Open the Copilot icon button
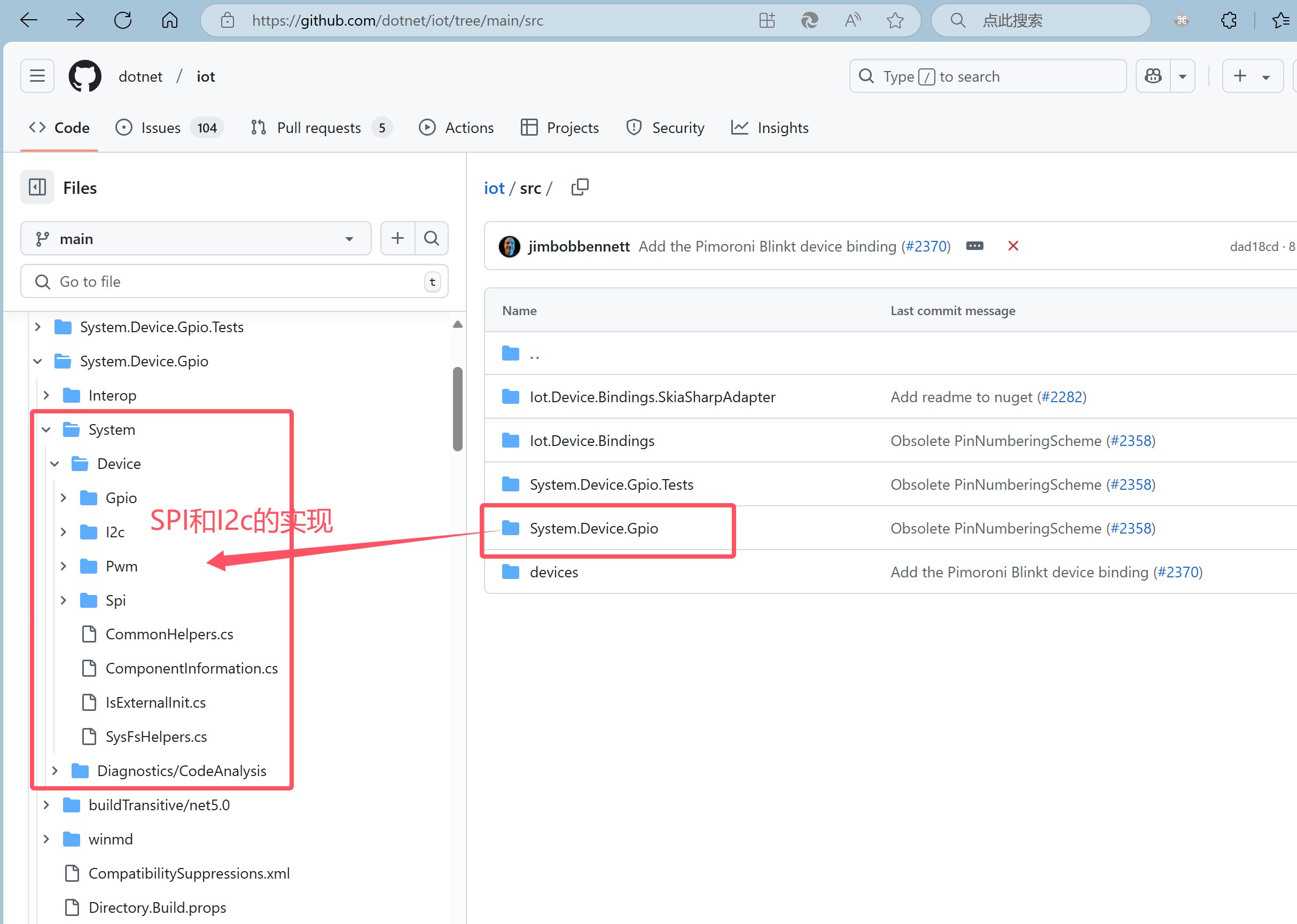Screen dimensions: 1297x924 (x=1153, y=76)
